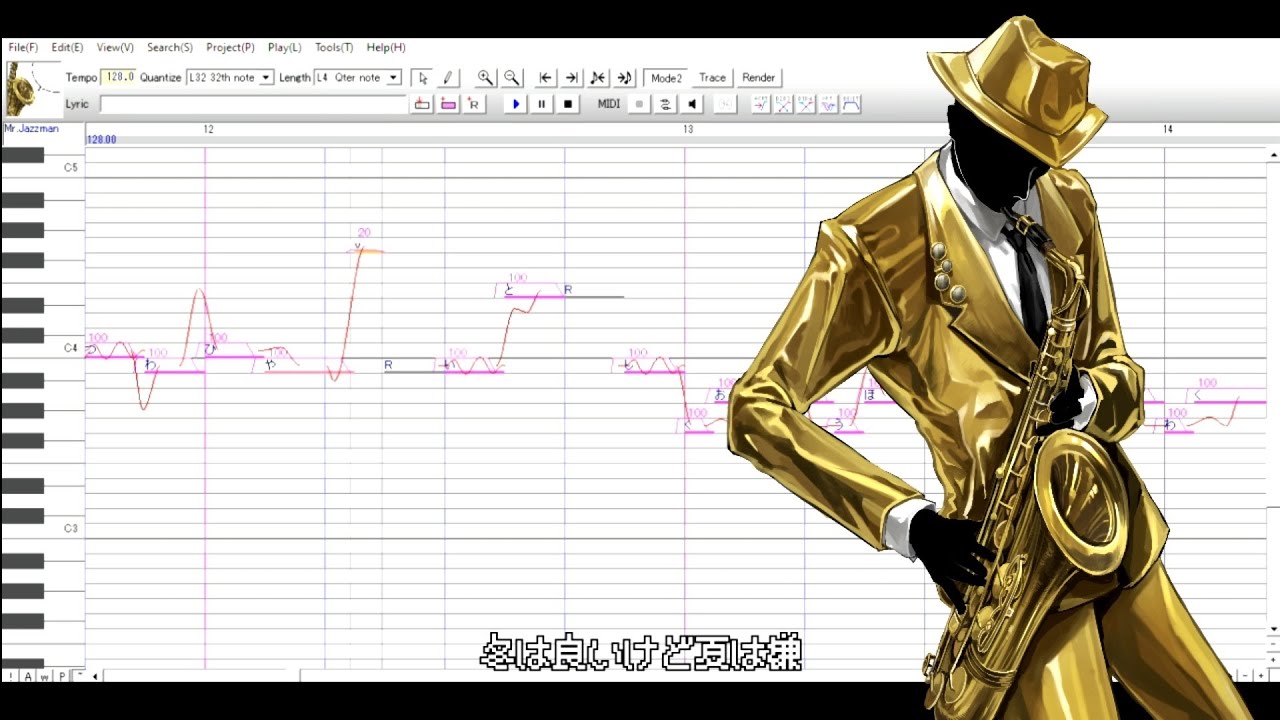
Task: Open the Help(H) menu
Action: (x=386, y=47)
